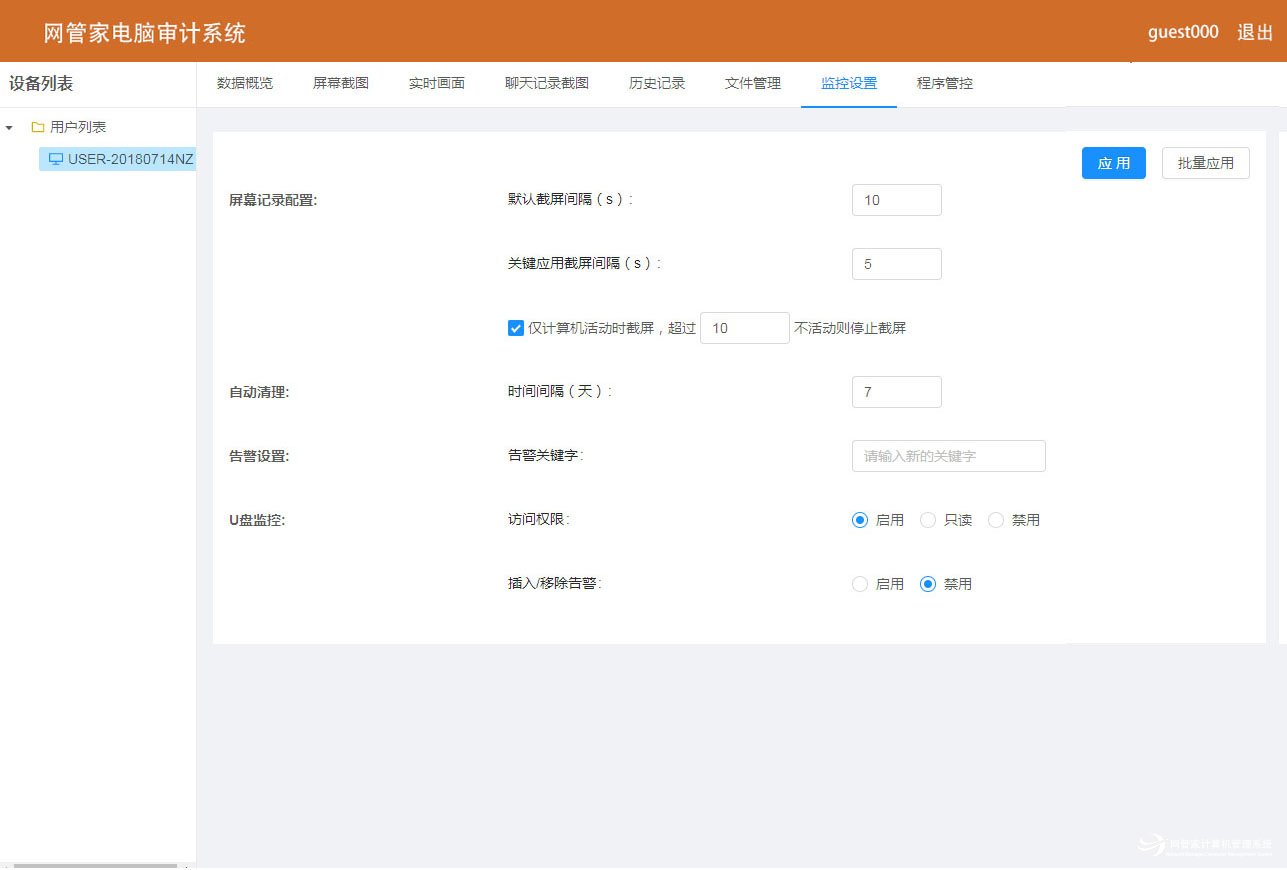Screen dimensions: 1287x870
Task: Click the 不活动则停止截屏 text
Action: [x=850, y=328]
